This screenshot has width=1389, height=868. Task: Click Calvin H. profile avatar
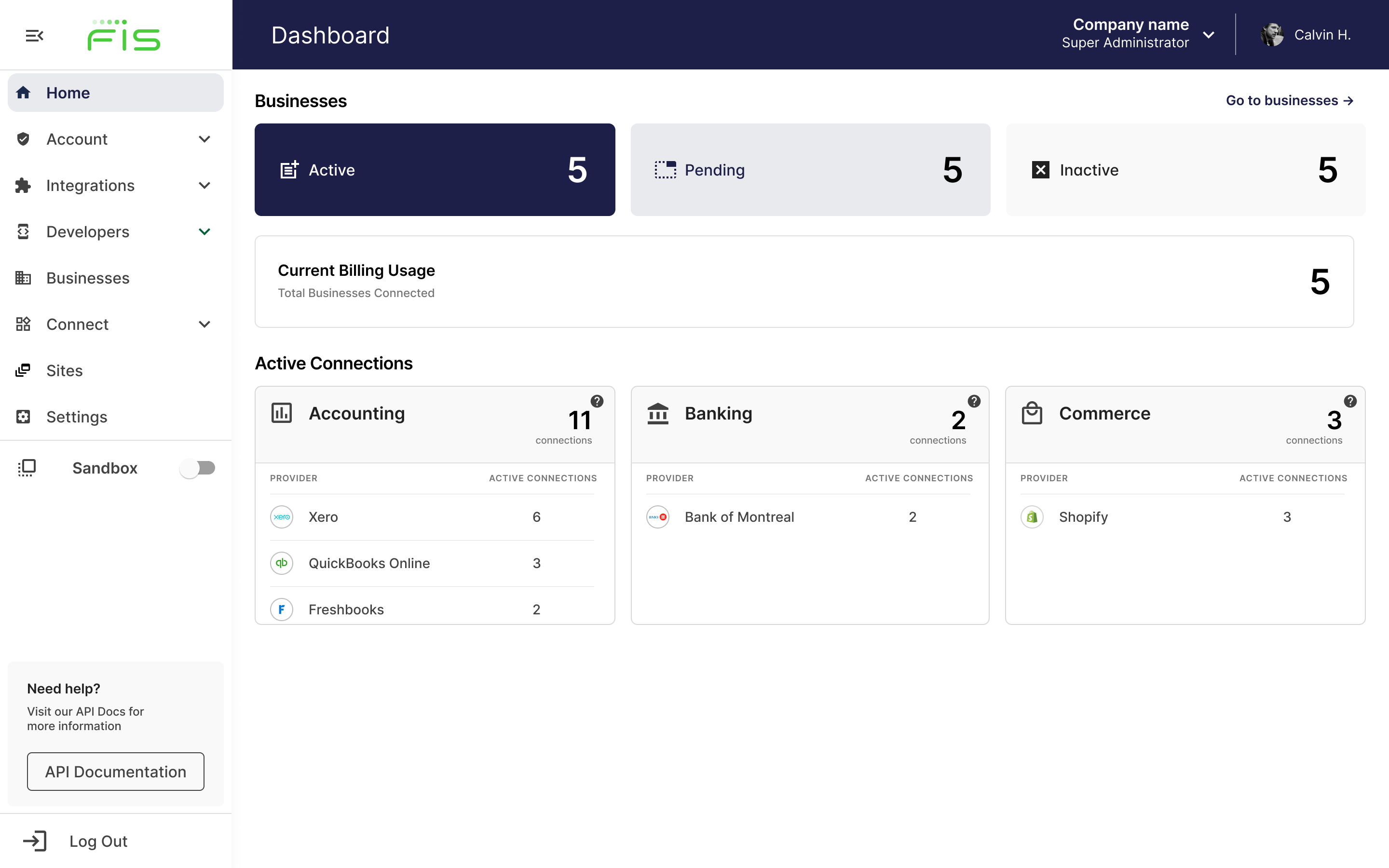click(1272, 35)
